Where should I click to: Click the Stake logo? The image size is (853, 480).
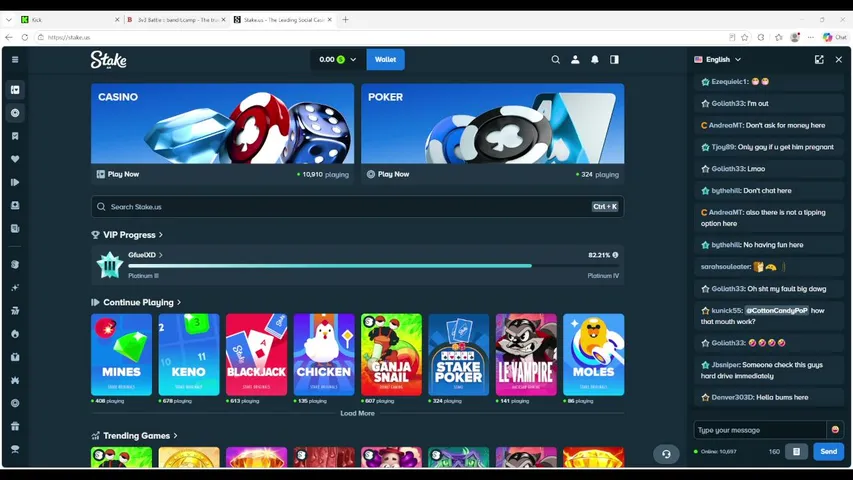click(x=108, y=59)
